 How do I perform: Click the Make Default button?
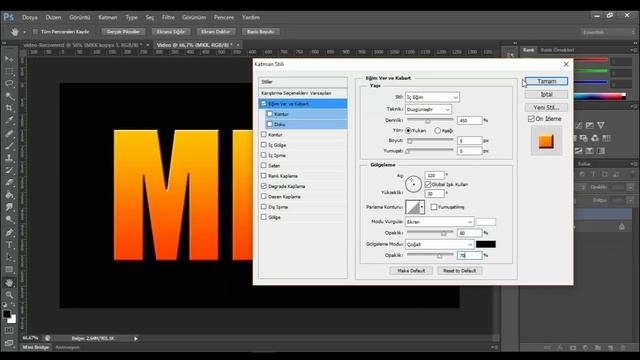coord(411,271)
